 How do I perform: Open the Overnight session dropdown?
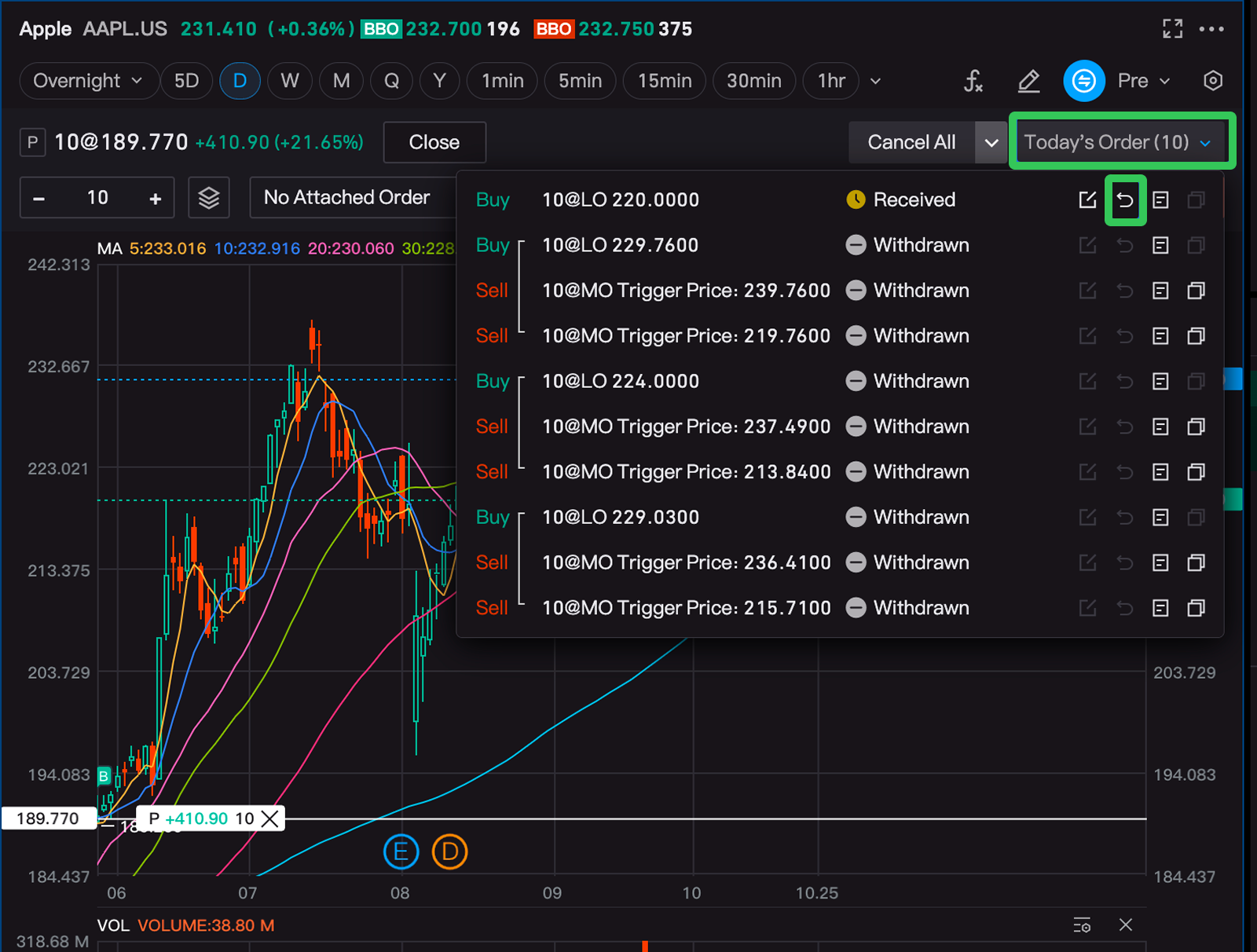click(x=87, y=81)
